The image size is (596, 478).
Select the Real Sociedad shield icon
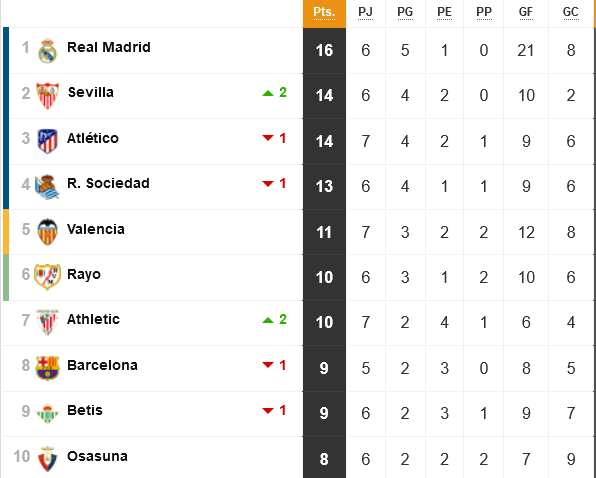47,187
